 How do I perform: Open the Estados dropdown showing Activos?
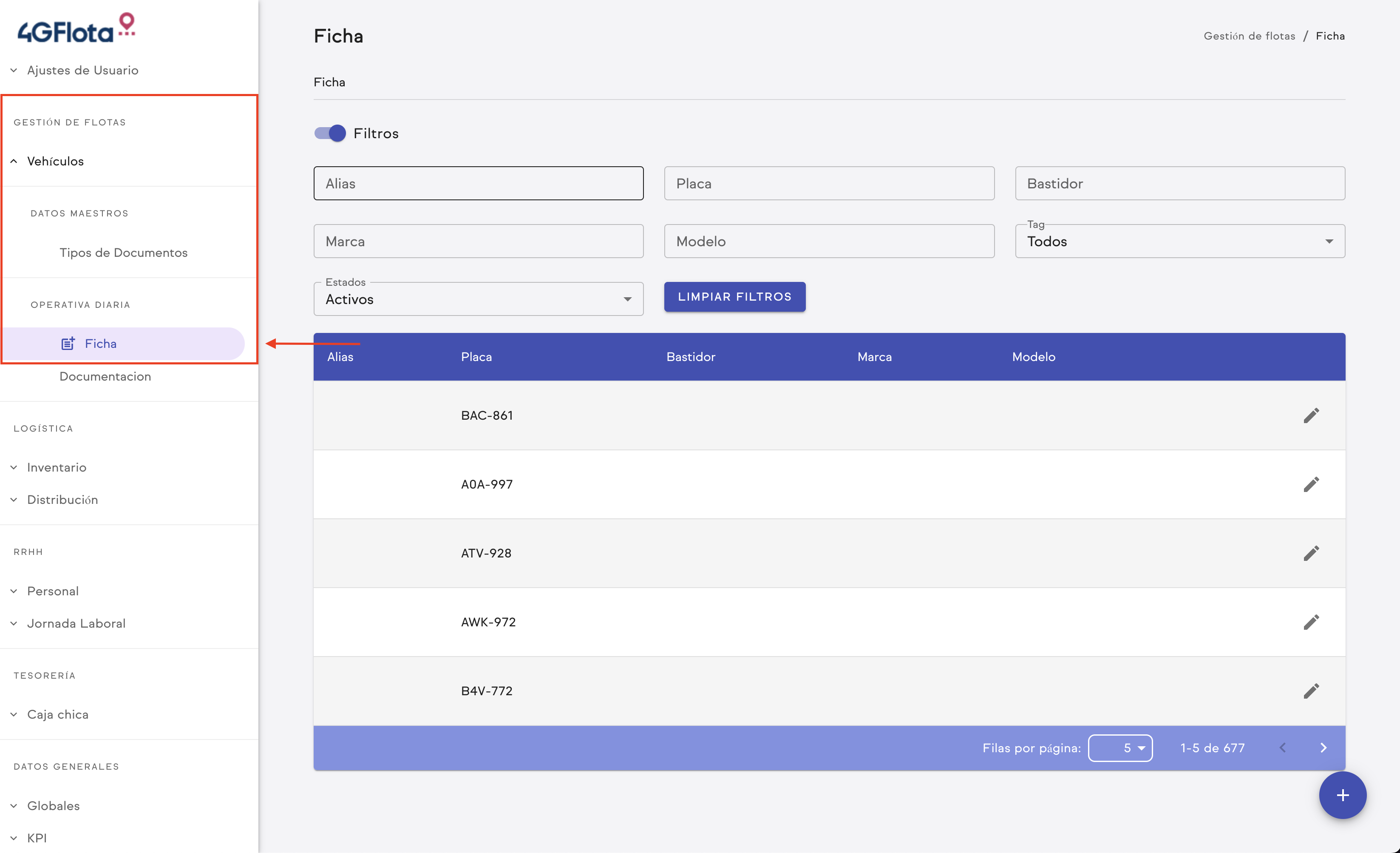point(478,299)
